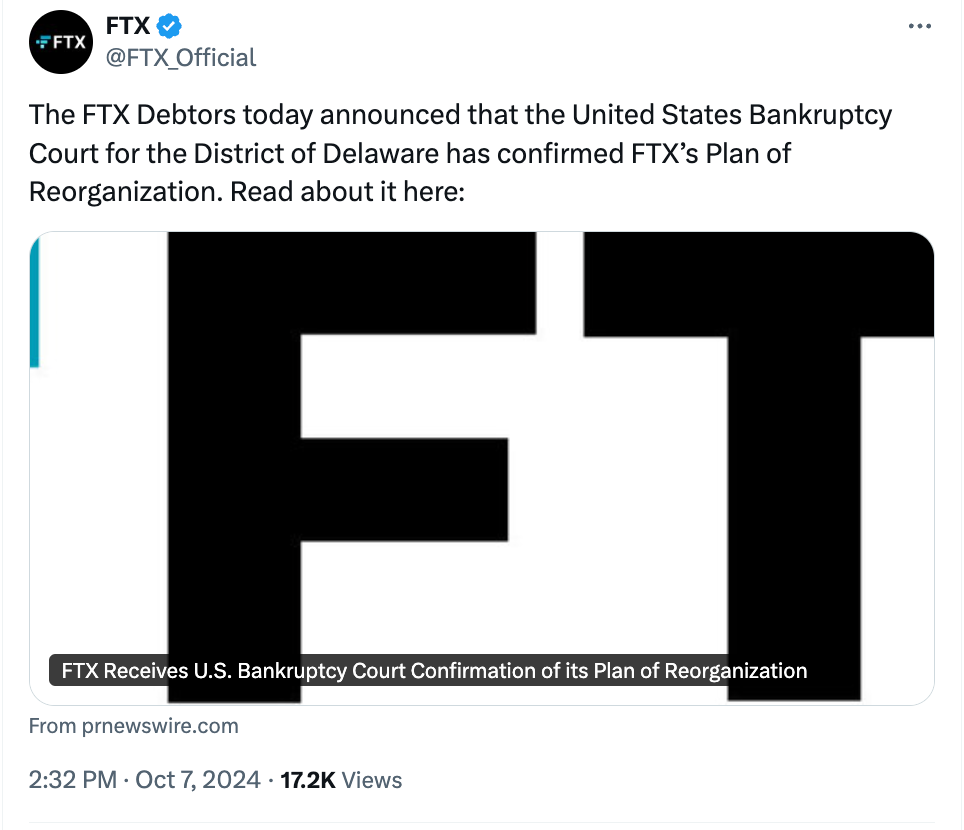The height and width of the screenshot is (830, 964).
Task: Click the FTX display name
Action: [128, 26]
